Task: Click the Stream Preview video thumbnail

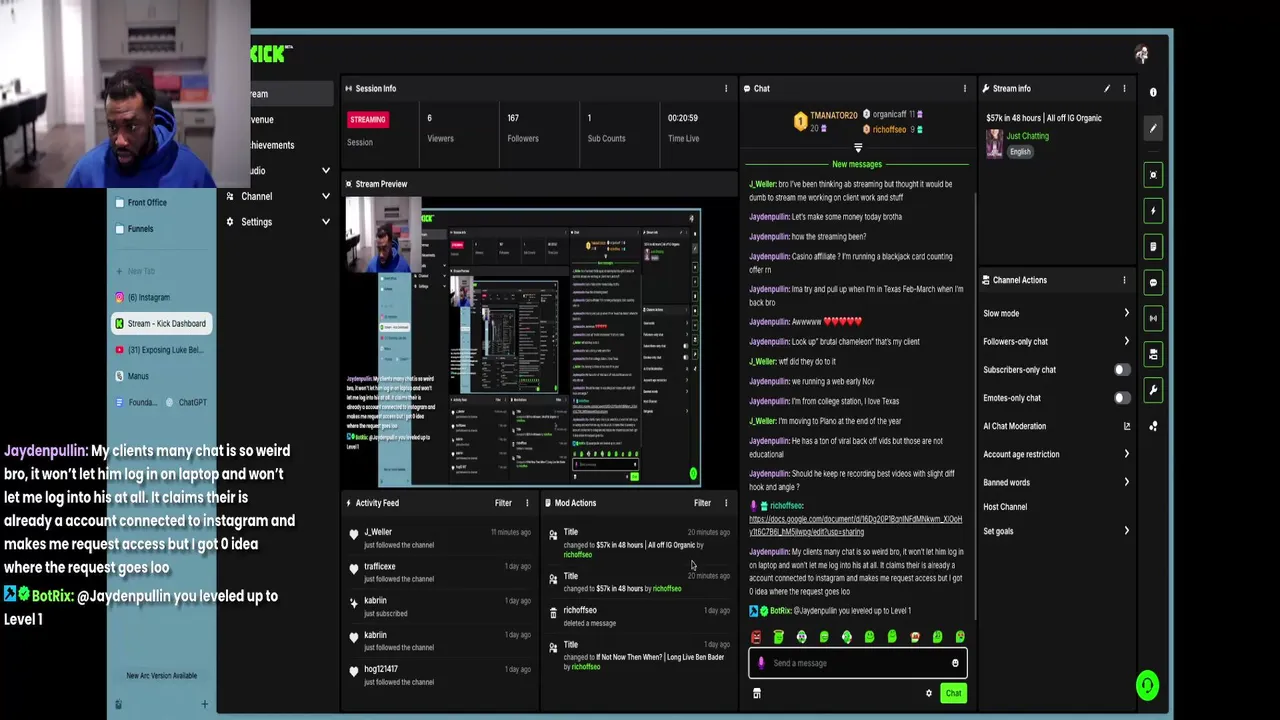Action: pos(524,341)
